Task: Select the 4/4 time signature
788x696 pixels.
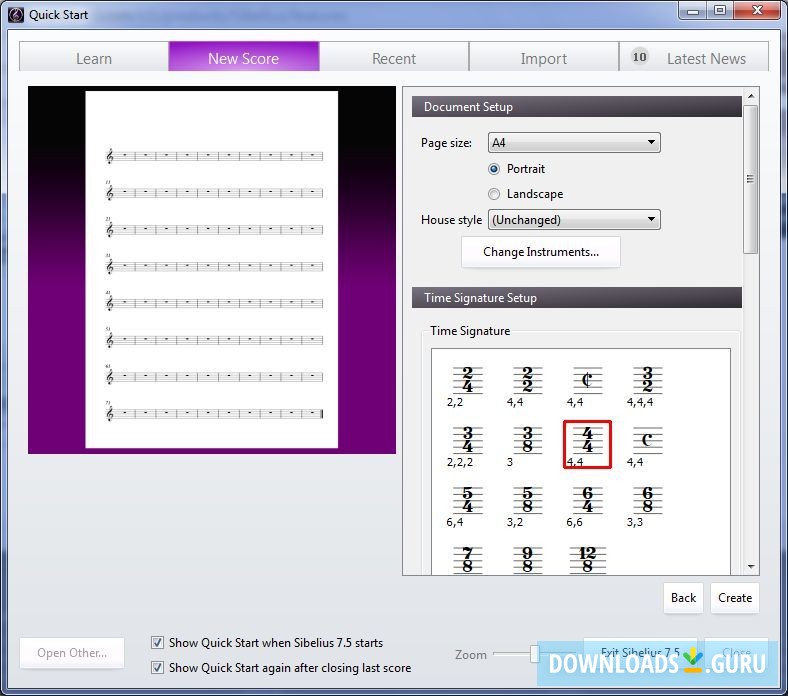Action: (x=587, y=444)
